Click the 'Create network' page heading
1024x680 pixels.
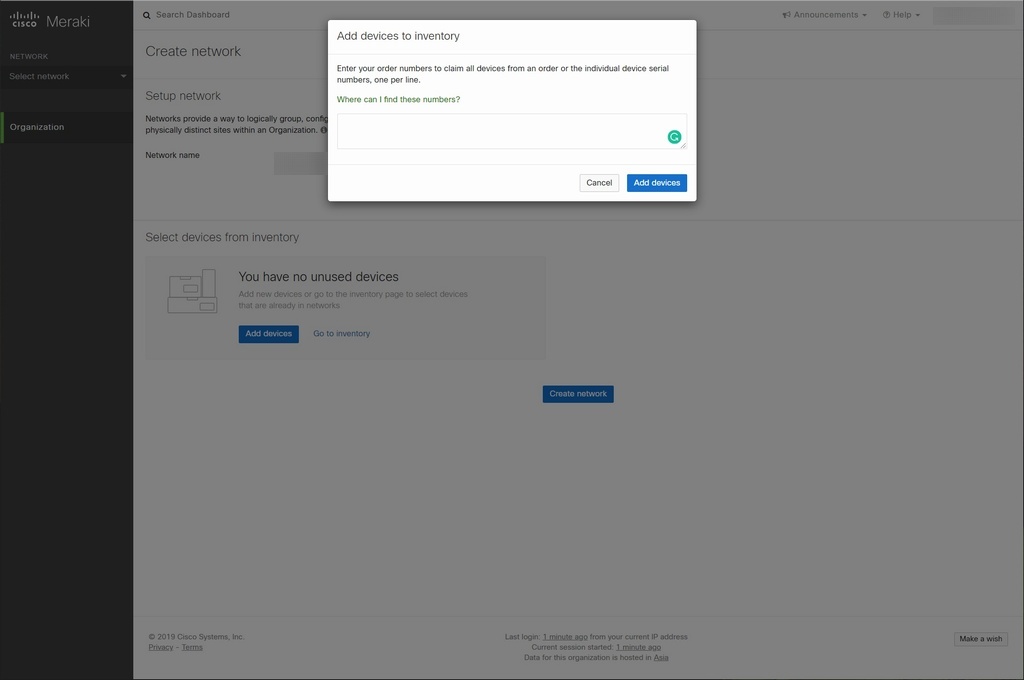(193, 52)
